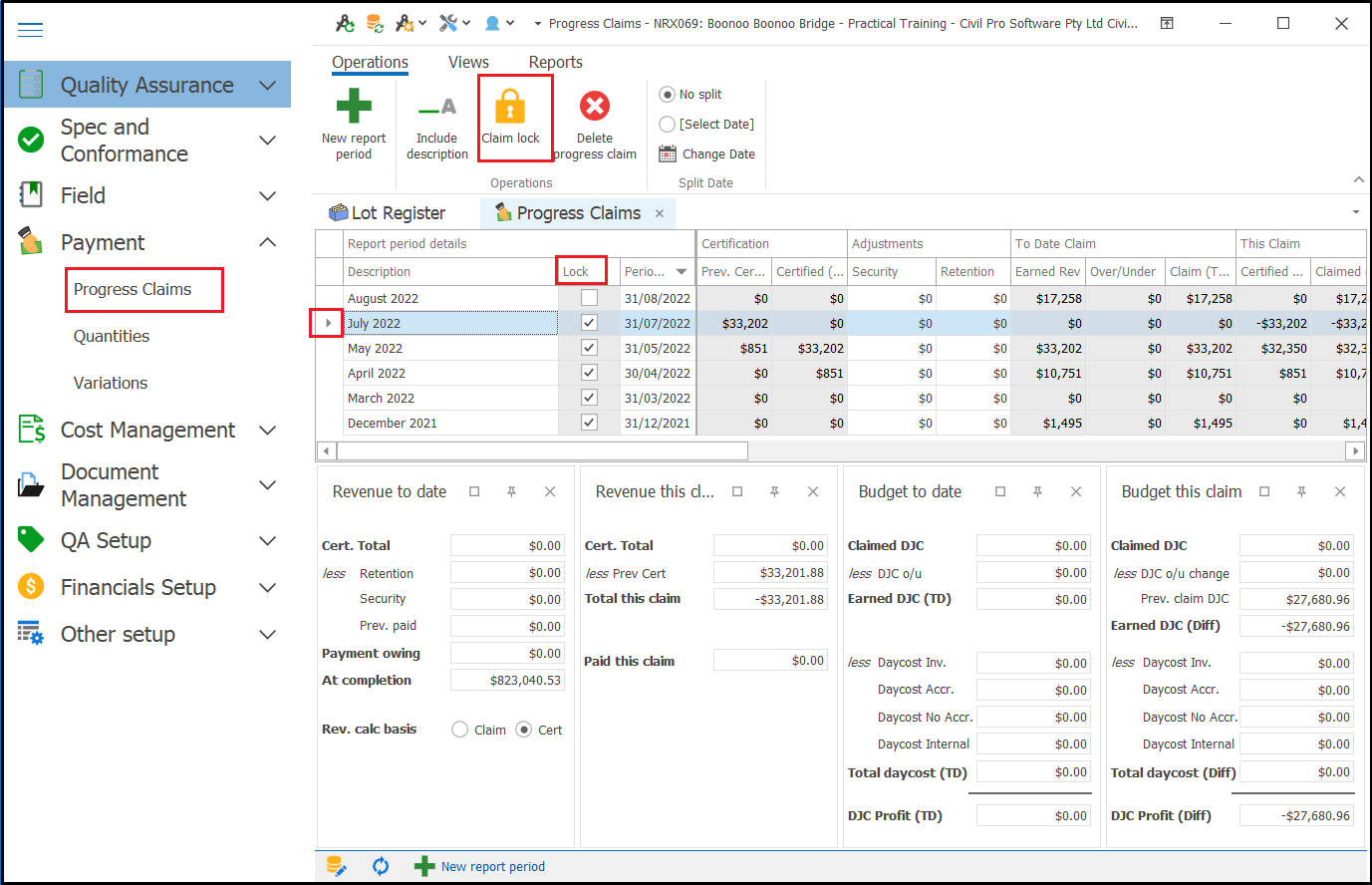Click the ribbon display options icon
This screenshot has width=1372, height=885.
1167,23
